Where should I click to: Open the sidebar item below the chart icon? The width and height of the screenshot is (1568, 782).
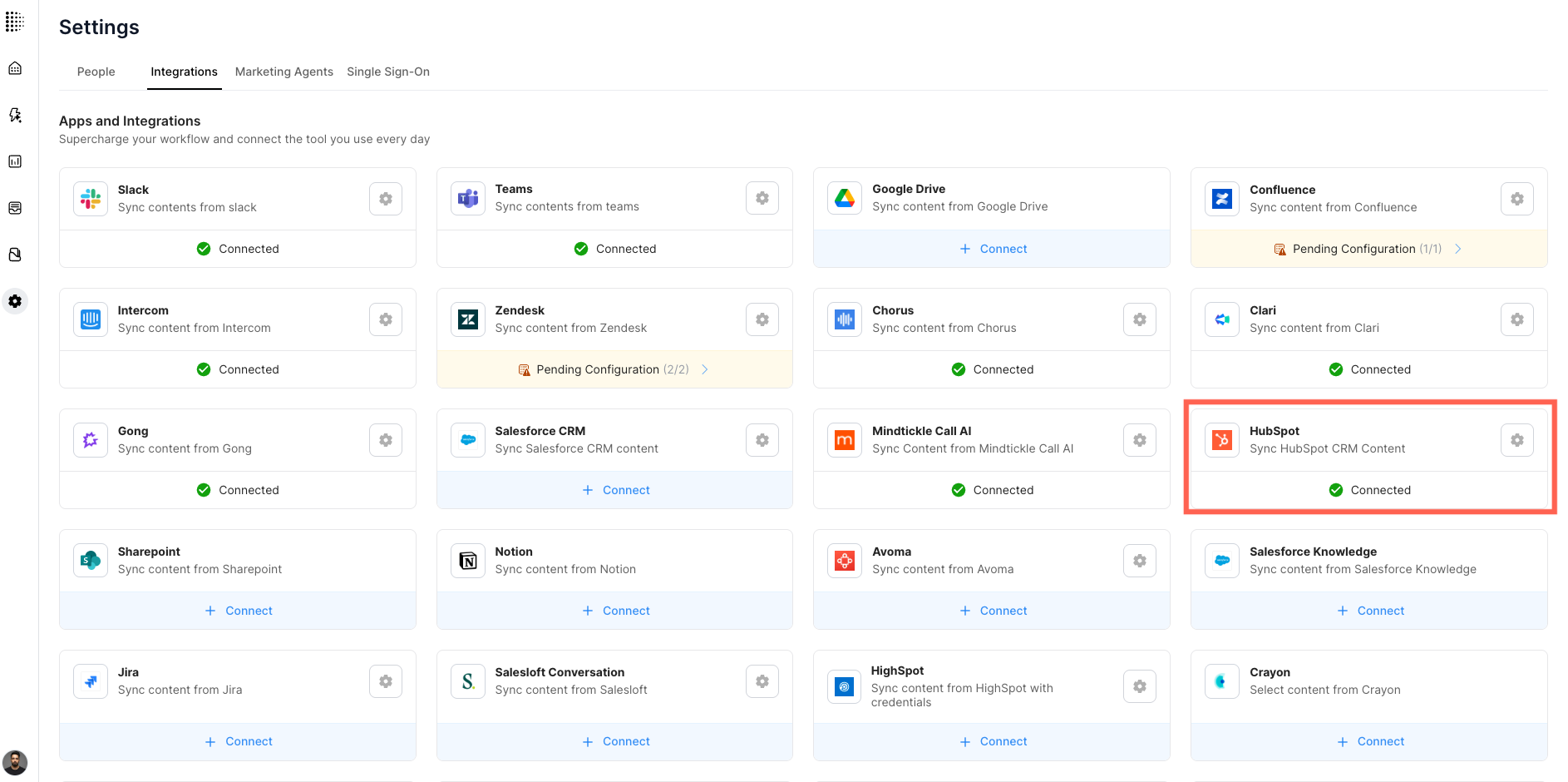[15, 208]
